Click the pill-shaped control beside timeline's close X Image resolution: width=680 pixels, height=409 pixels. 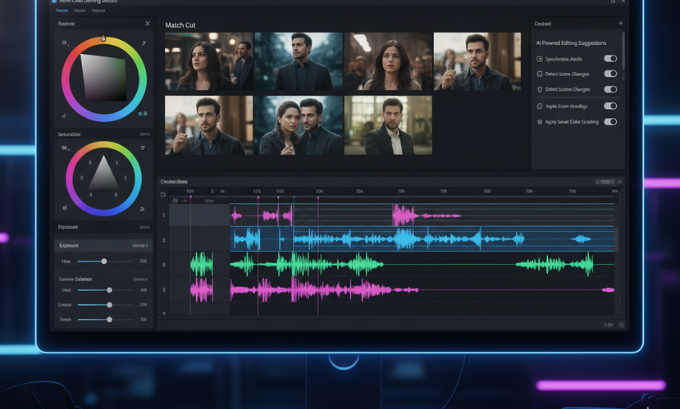coord(605,182)
